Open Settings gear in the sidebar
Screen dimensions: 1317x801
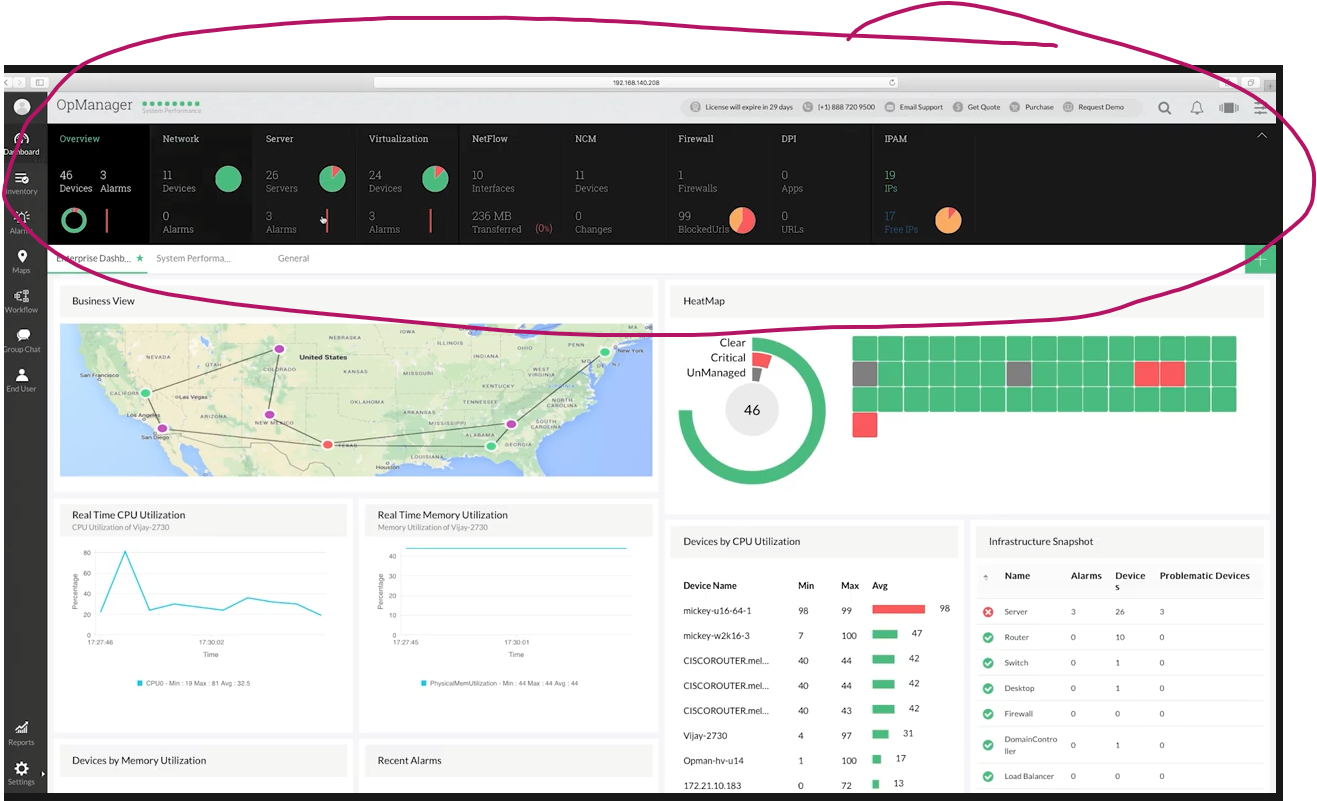(x=22, y=773)
